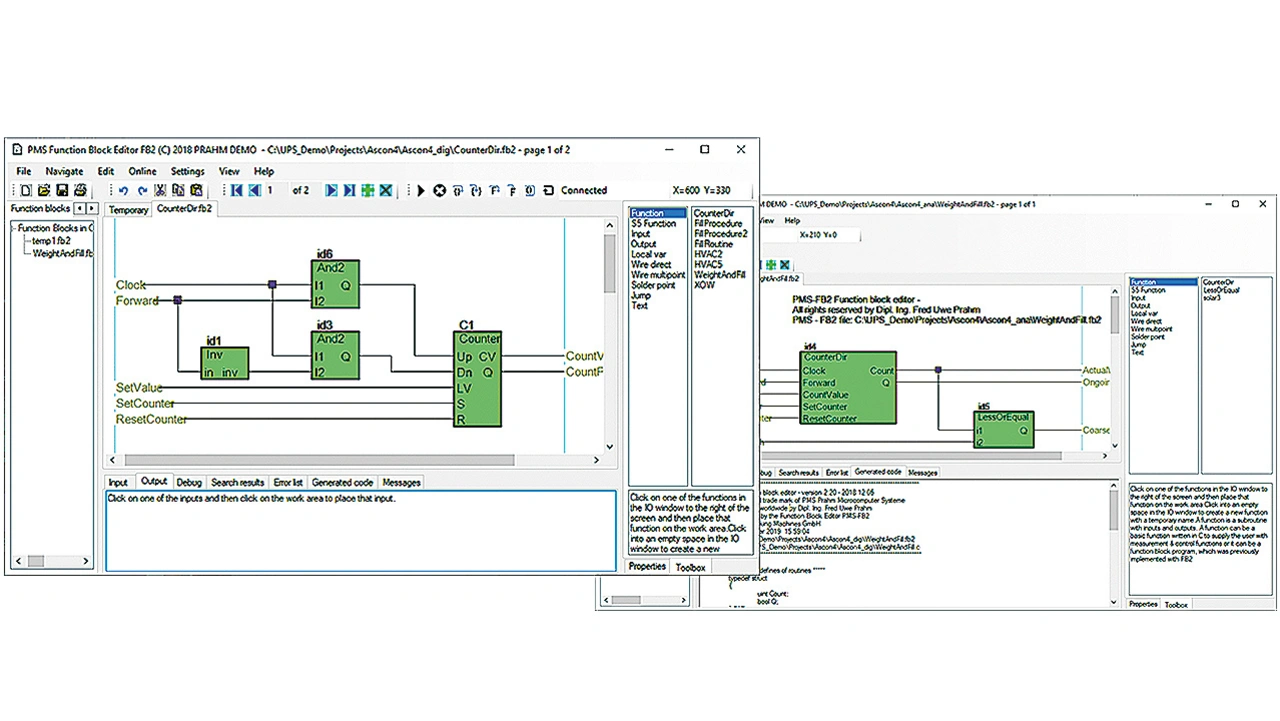Click the green add page icon
The width and height of the screenshot is (1280, 721).
pos(367,190)
